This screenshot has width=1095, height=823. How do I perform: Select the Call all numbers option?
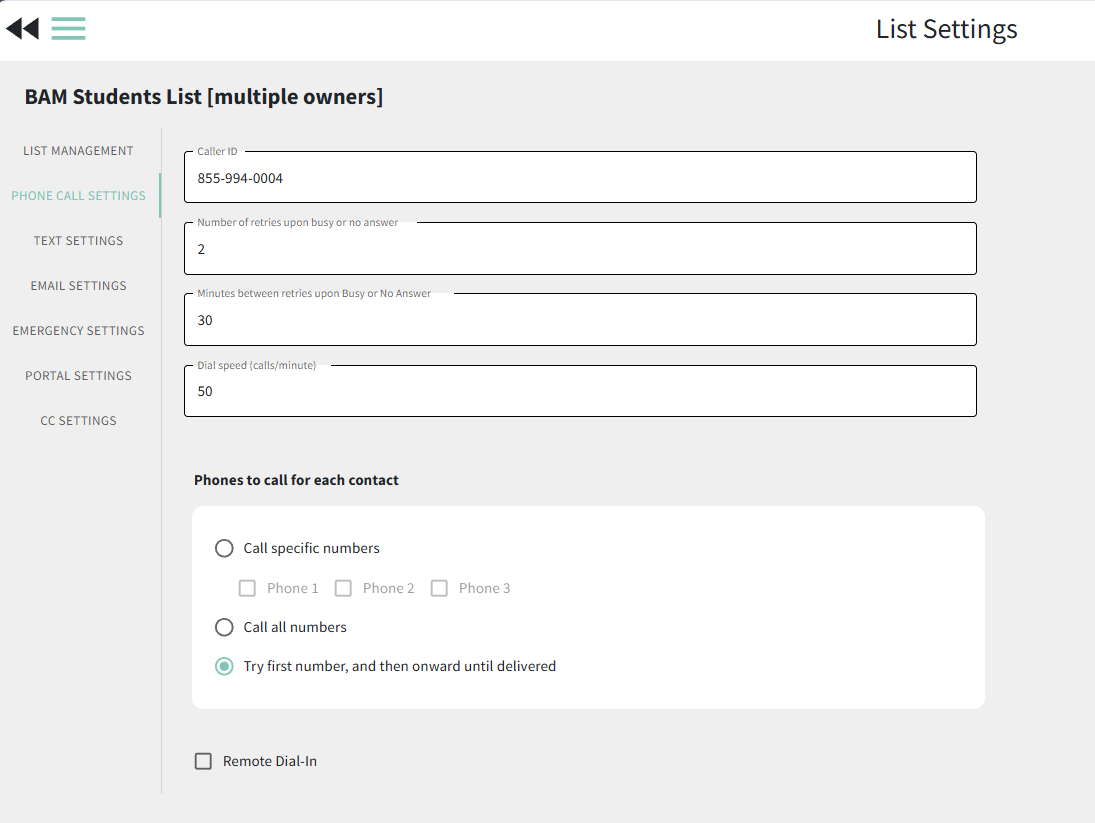pos(224,627)
